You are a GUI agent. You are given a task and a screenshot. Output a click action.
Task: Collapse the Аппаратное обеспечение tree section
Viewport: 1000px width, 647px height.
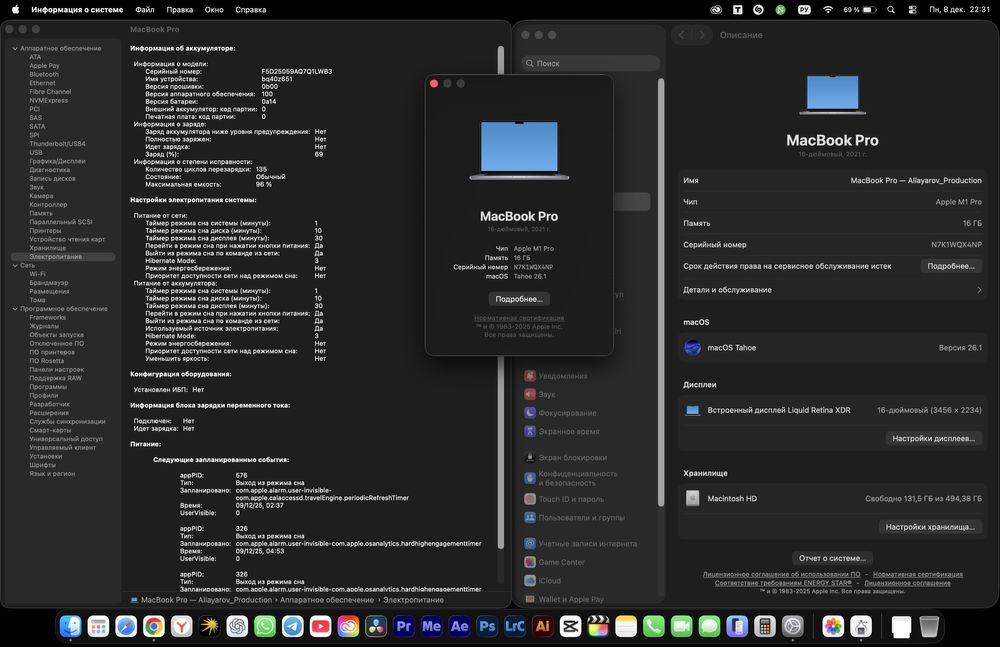coord(15,48)
